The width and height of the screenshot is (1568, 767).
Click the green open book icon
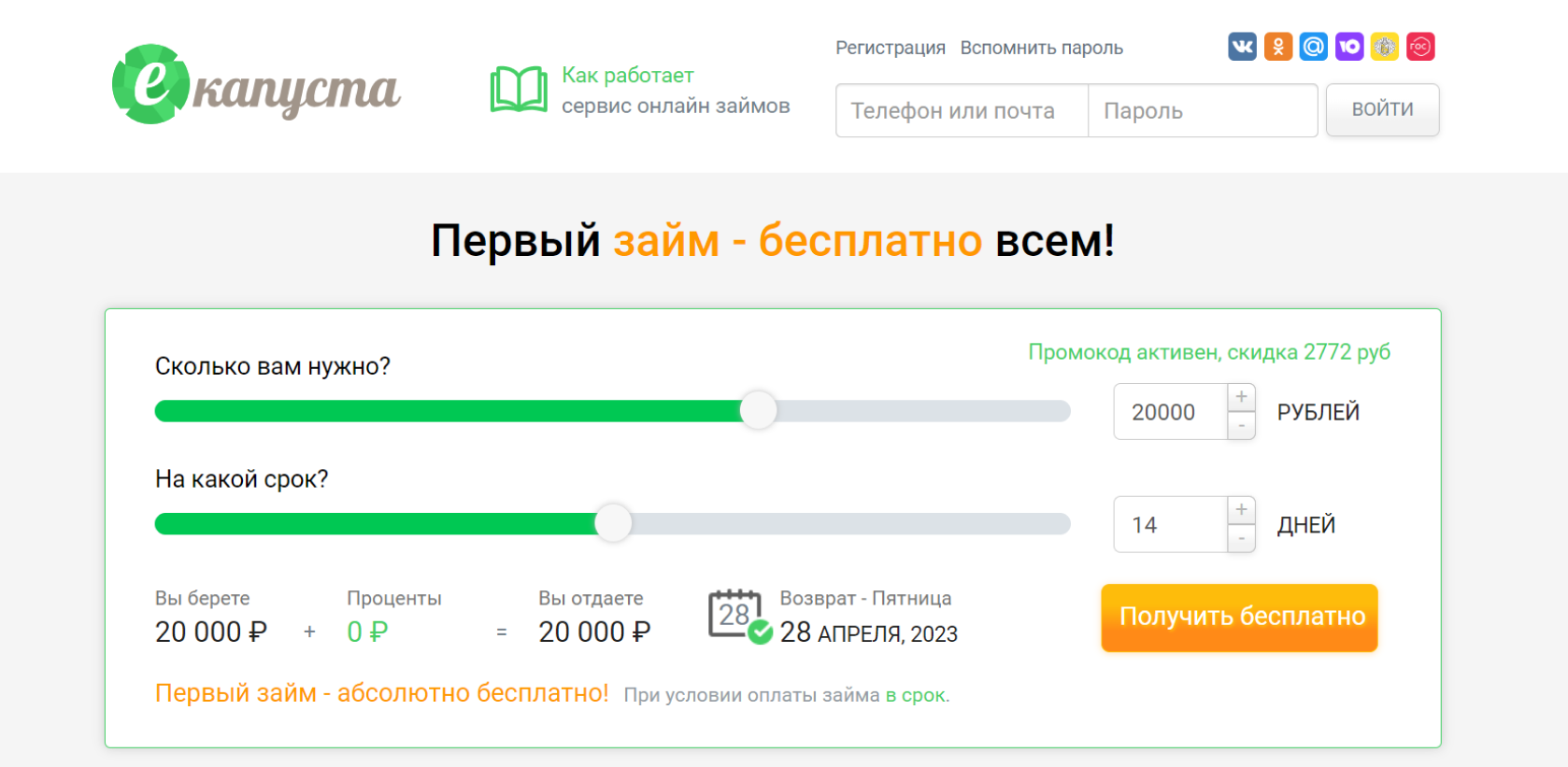pos(519,90)
